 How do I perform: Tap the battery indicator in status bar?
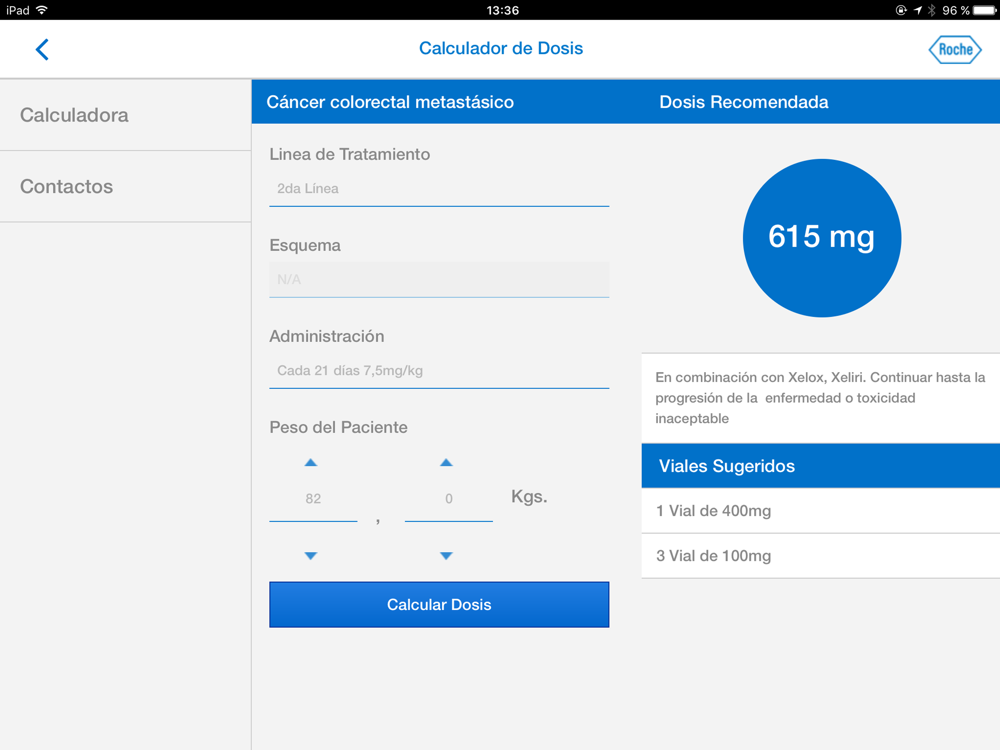coord(984,10)
